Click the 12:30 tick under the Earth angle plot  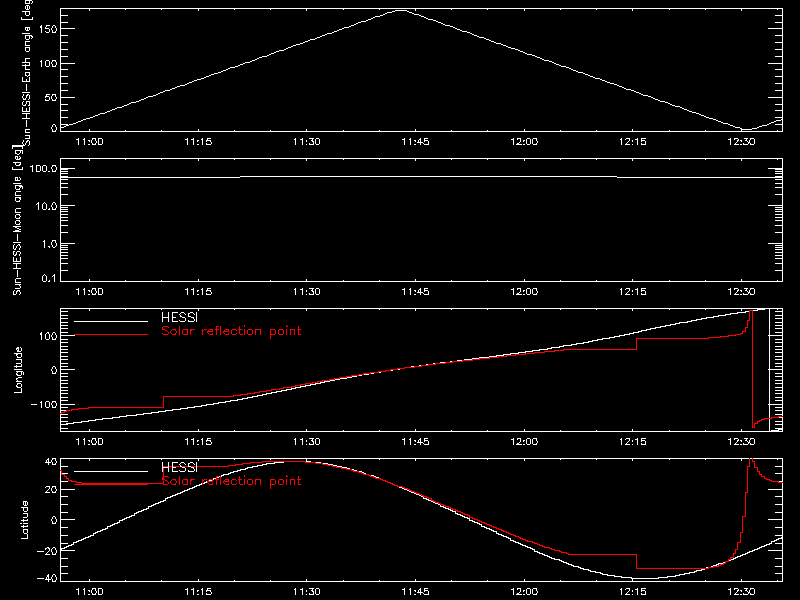(x=741, y=142)
